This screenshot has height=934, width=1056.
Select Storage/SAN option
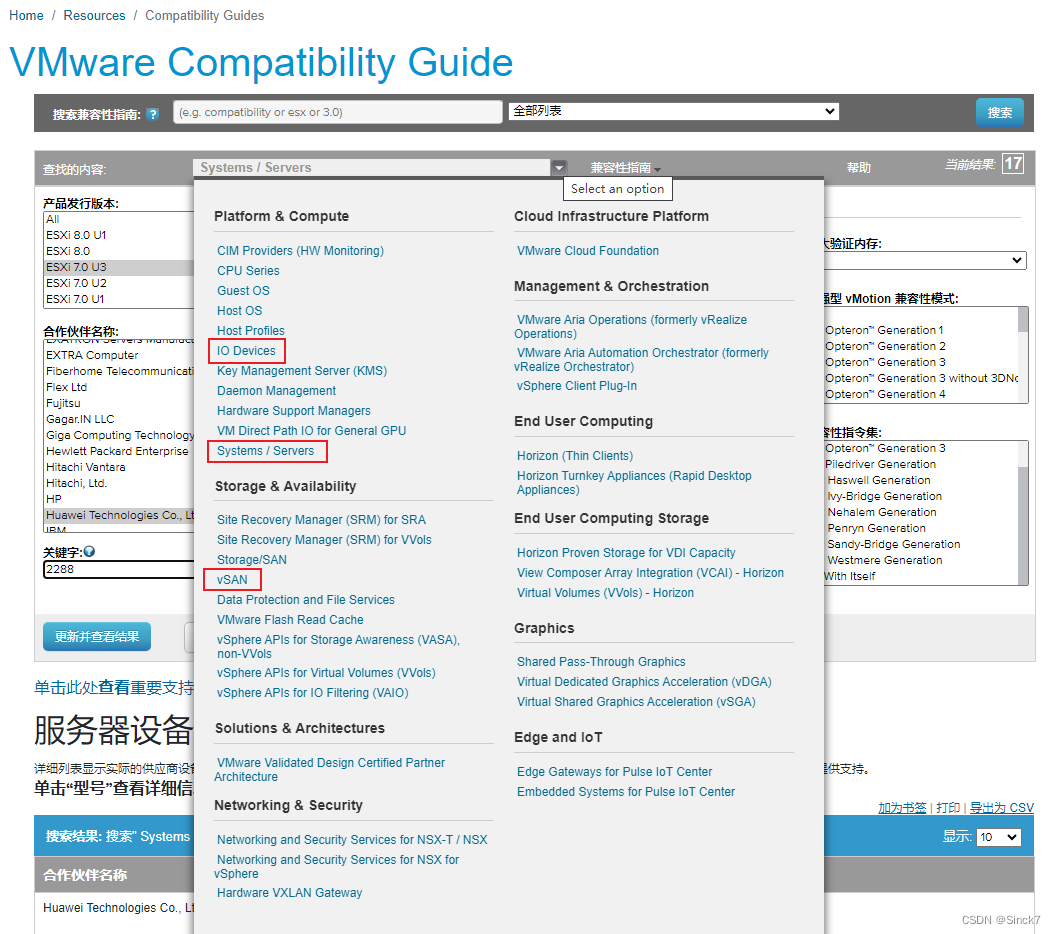[x=252, y=560]
